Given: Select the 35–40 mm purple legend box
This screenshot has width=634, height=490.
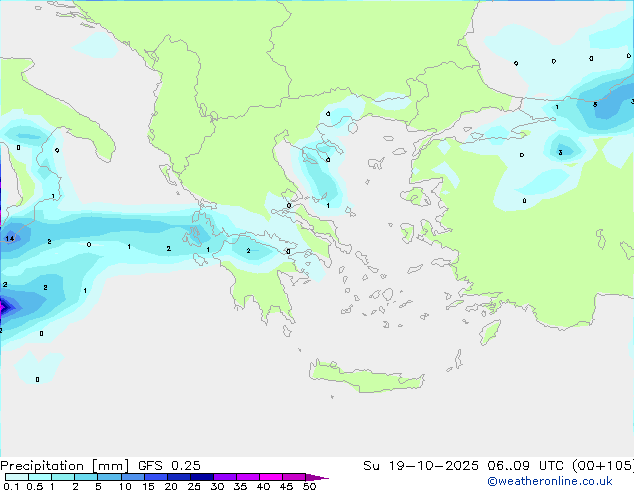Looking at the screenshot, I should pos(248,477).
